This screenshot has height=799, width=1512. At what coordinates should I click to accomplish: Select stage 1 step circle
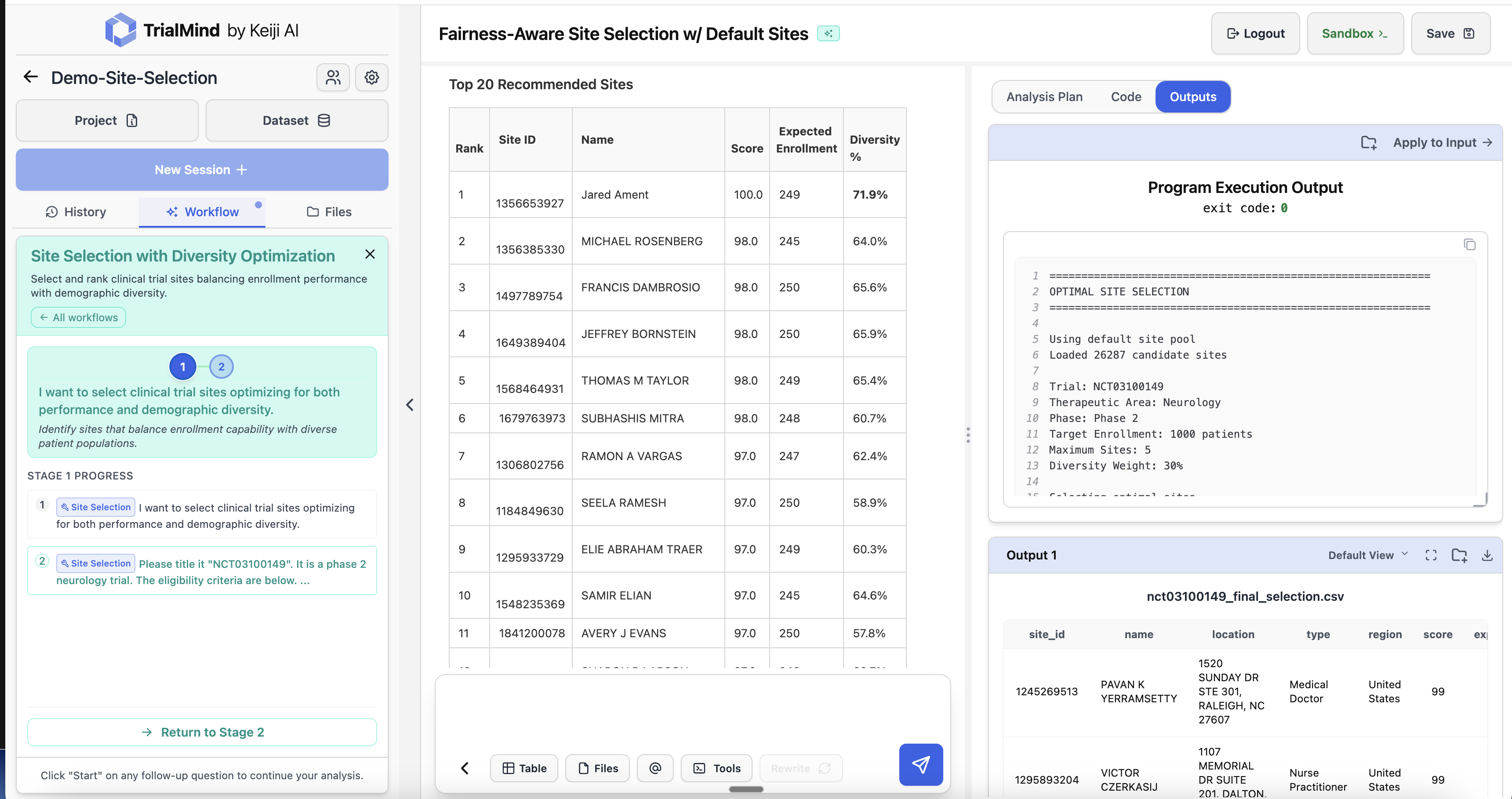(x=182, y=367)
